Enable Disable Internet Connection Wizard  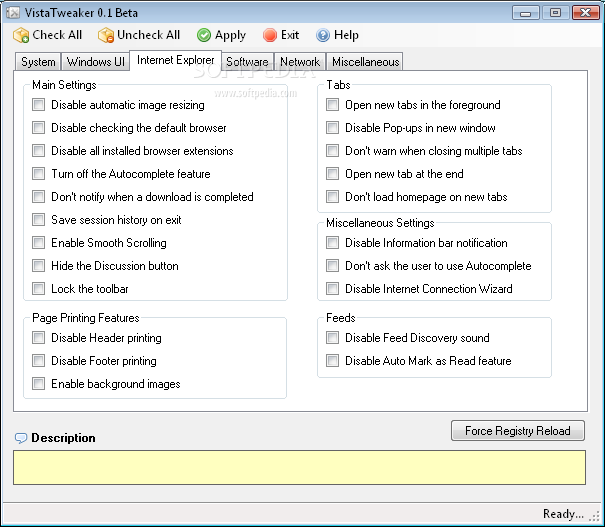pos(332,289)
